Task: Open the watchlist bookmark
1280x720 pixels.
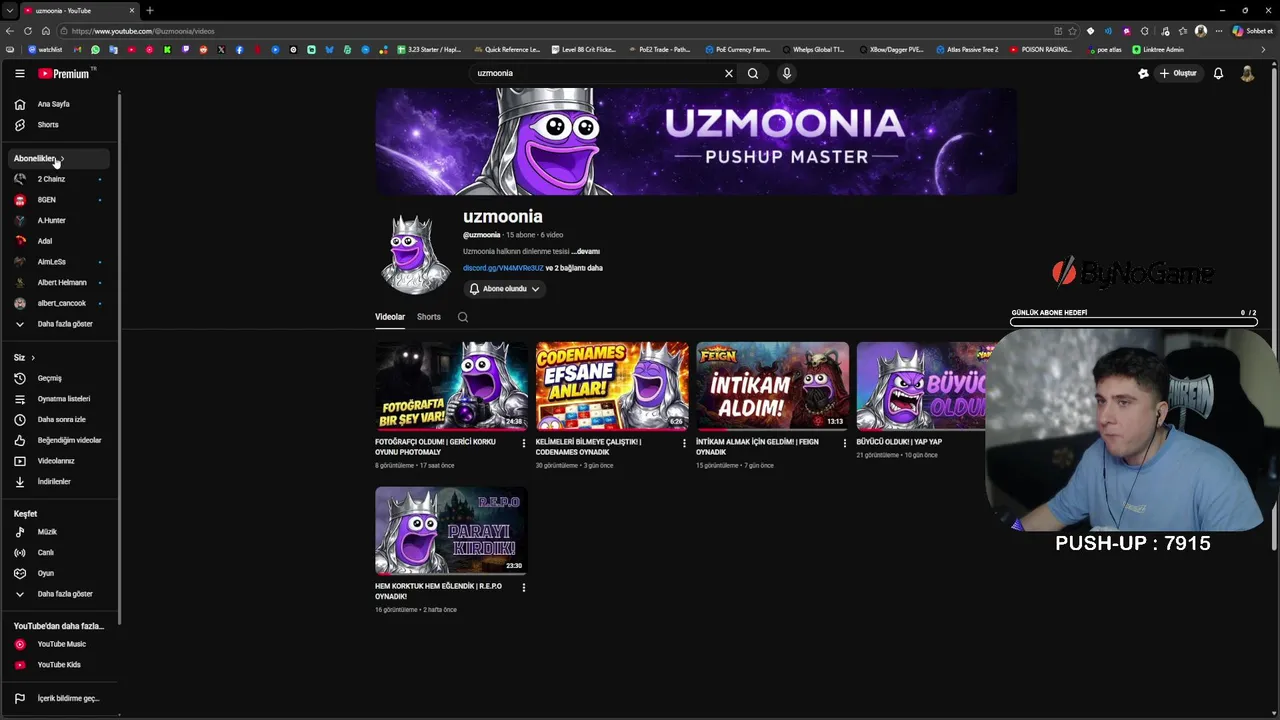Action: pyautogui.click(x=45, y=49)
